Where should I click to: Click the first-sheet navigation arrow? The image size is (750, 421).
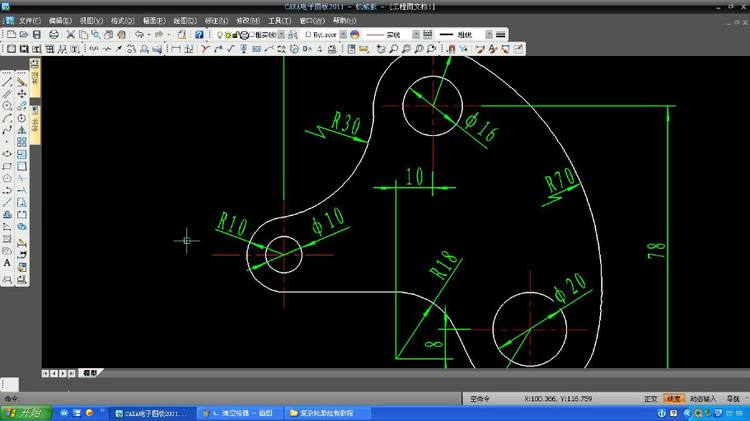[x=45, y=373]
